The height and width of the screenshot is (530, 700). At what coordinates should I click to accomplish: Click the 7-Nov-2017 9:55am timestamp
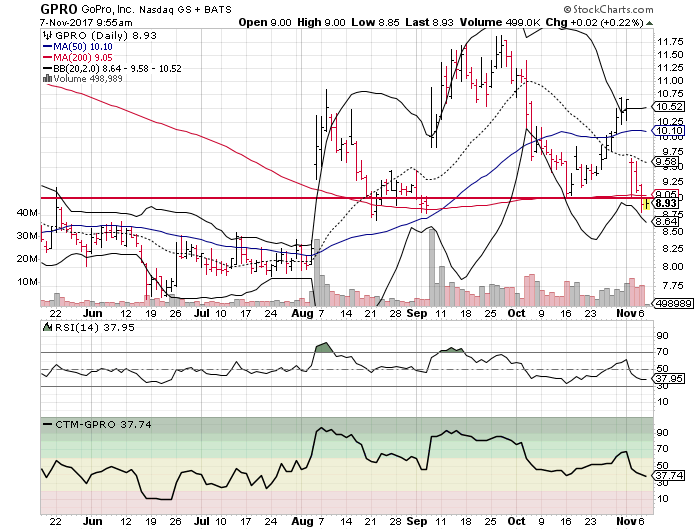pyautogui.click(x=86, y=22)
